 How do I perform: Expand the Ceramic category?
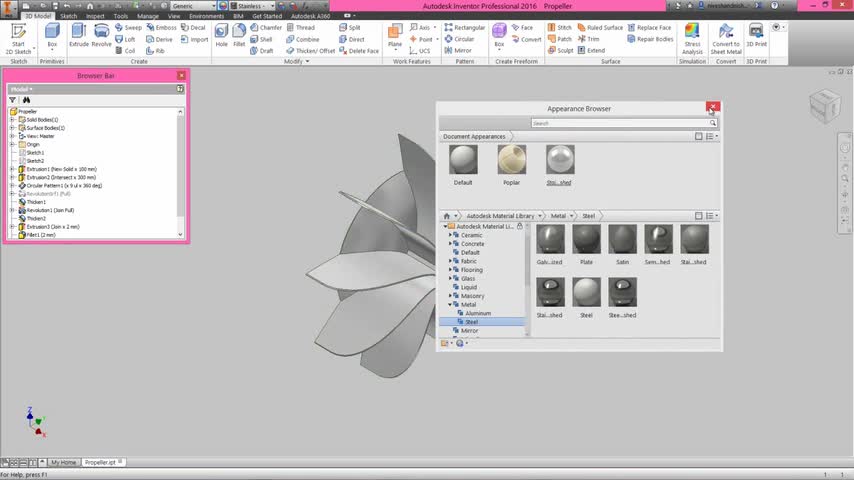tap(450, 235)
